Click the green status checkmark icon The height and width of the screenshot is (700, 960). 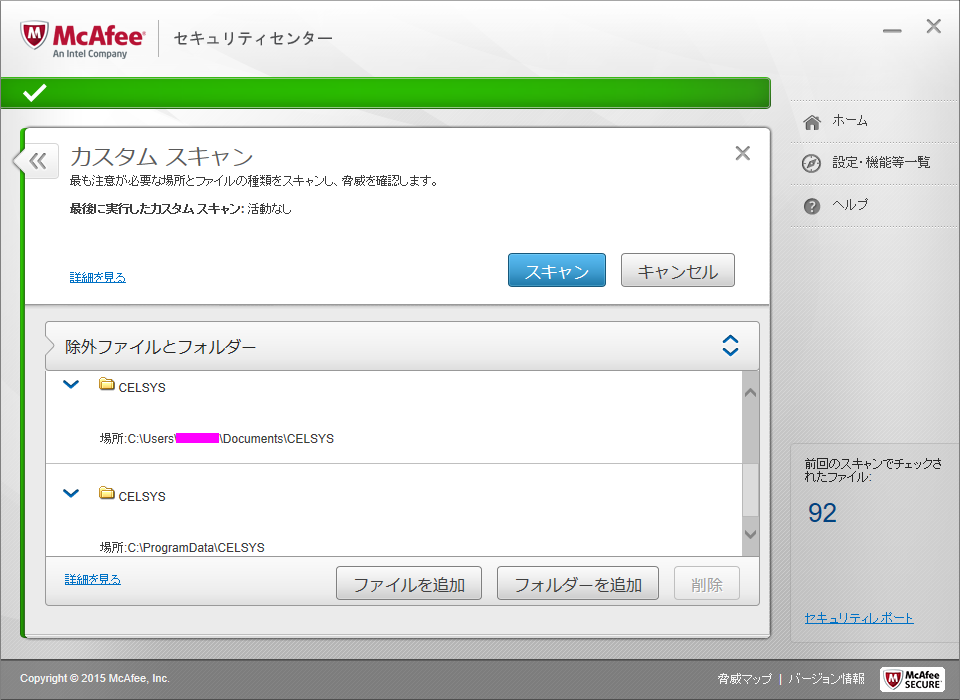tap(34, 93)
